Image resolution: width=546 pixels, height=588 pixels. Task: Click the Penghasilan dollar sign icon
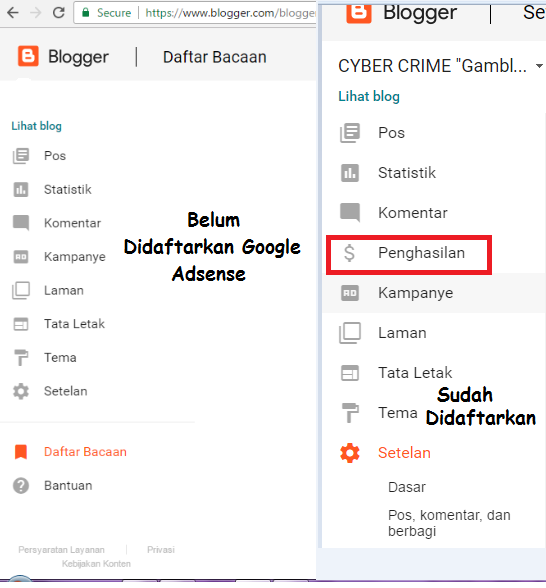(x=349, y=253)
